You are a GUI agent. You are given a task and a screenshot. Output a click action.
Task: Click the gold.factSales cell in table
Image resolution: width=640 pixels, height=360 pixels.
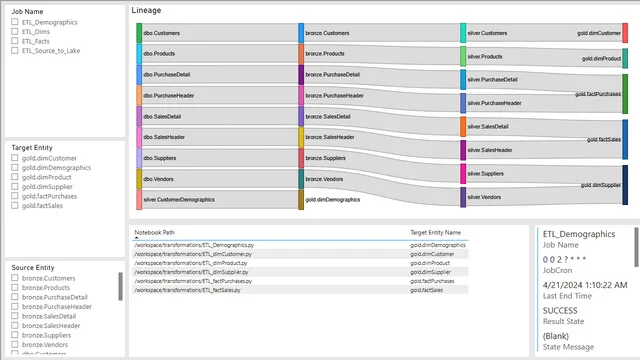click(427, 290)
